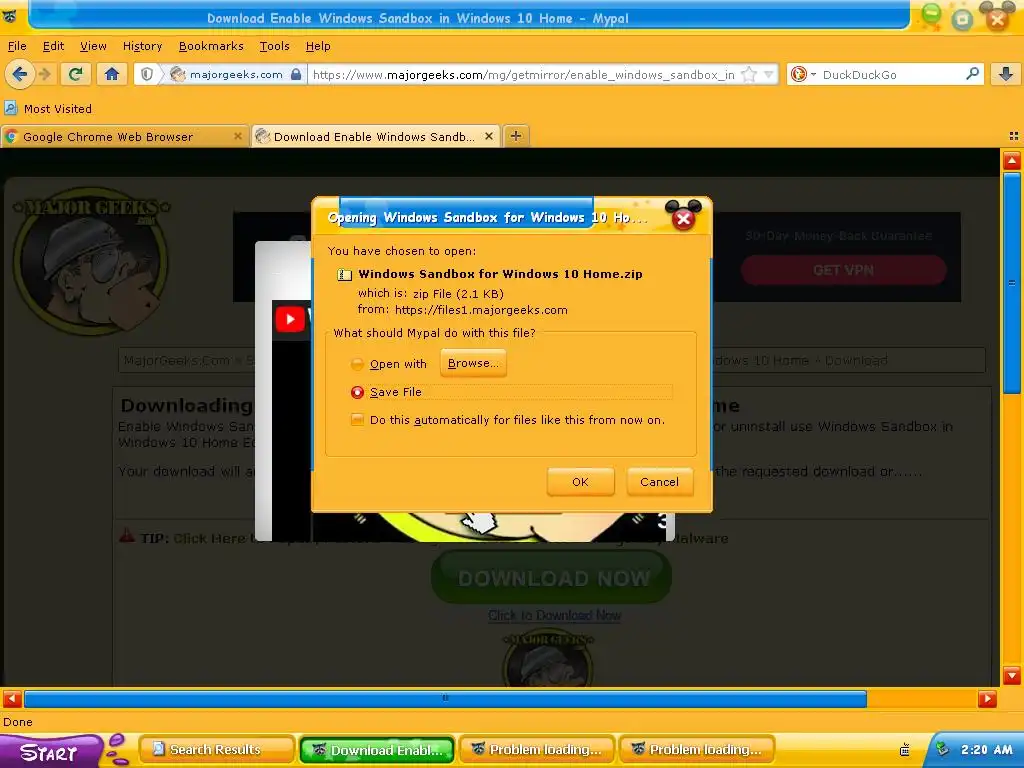Open the Most Visited bookmarks folder

point(48,108)
